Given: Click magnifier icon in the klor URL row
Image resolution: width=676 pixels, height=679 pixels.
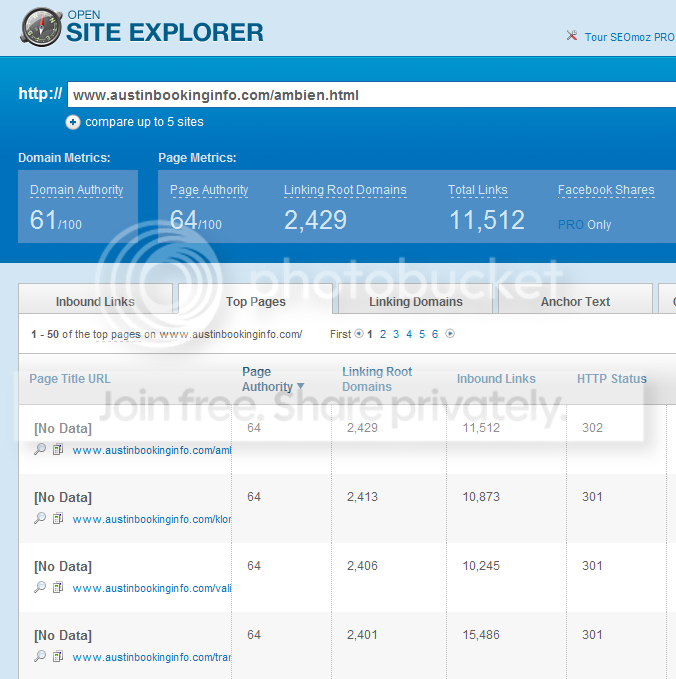Looking at the screenshot, I should [40, 518].
